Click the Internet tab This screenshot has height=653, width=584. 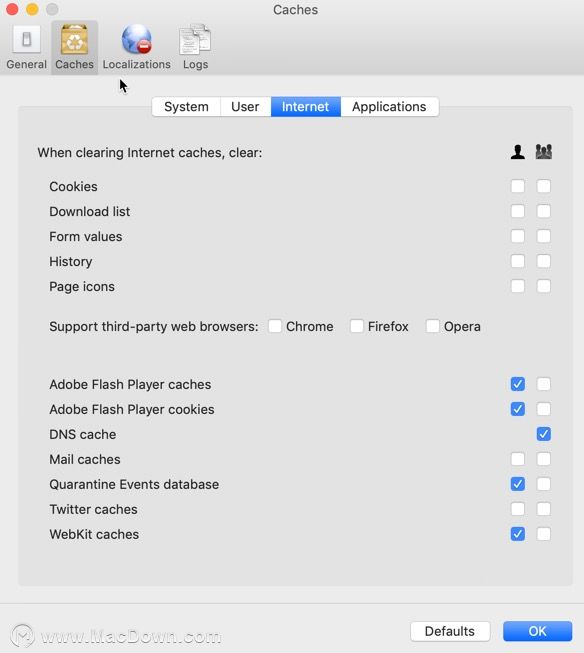(306, 107)
